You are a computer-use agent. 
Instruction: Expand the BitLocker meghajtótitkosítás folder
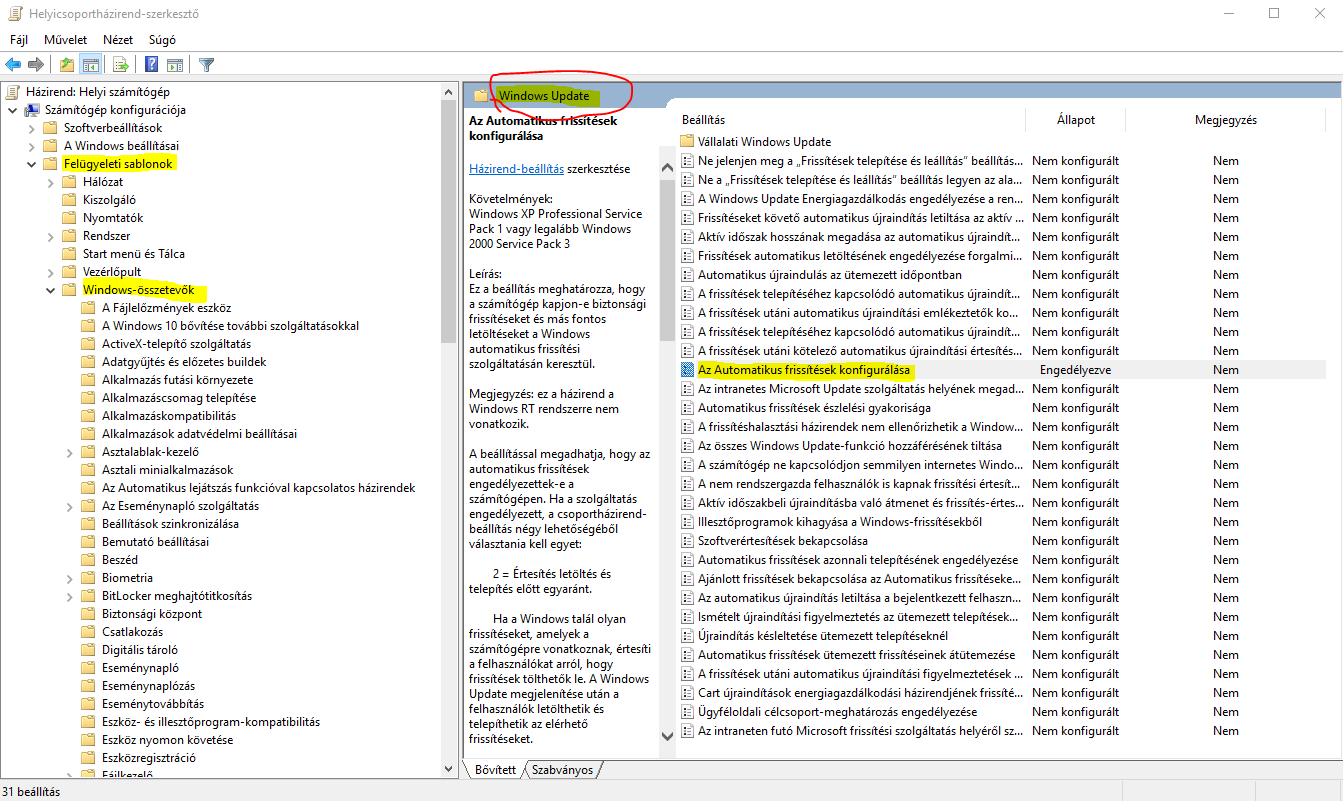tap(70, 596)
